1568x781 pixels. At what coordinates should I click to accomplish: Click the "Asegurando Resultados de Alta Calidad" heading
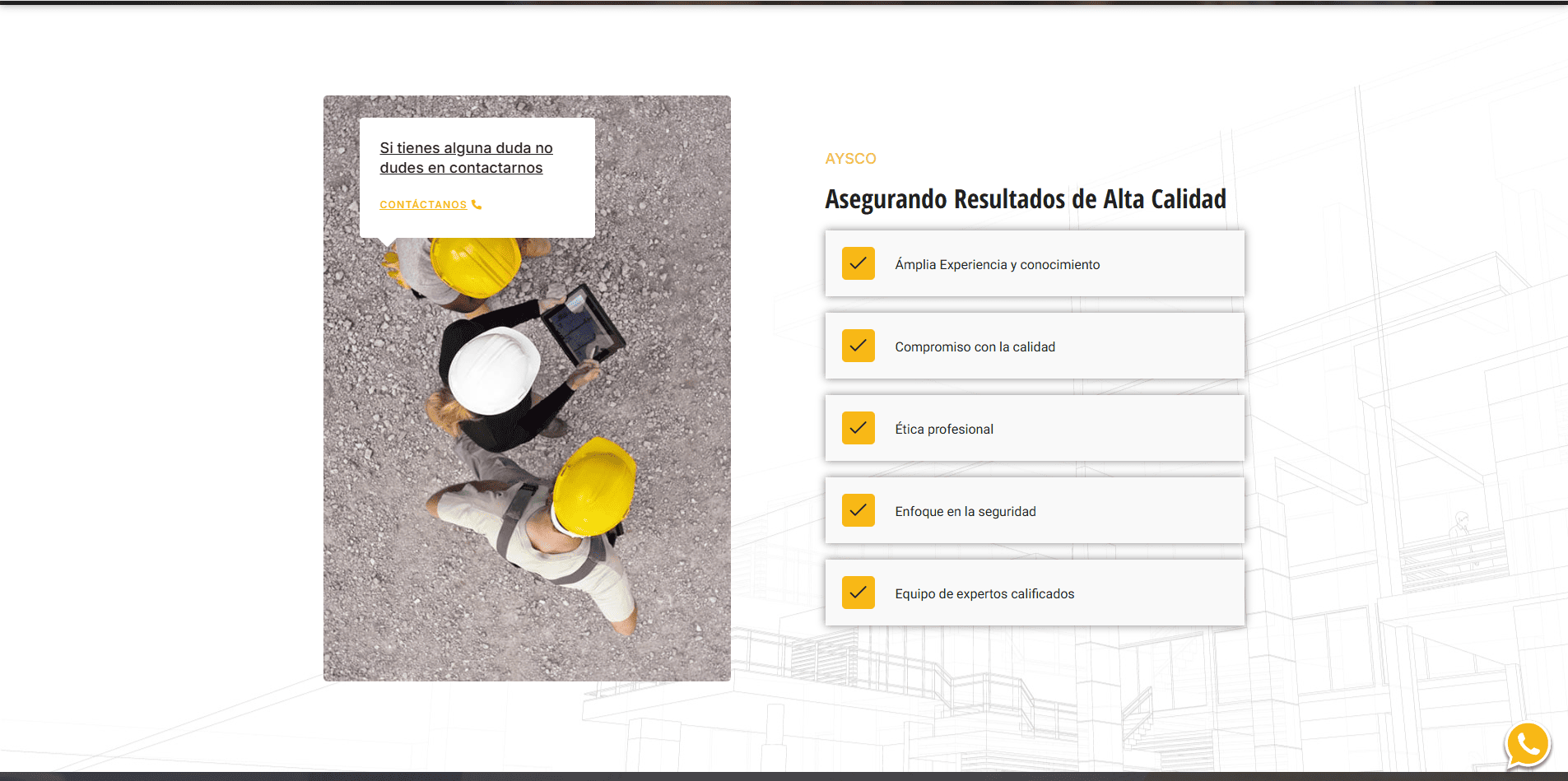[1025, 199]
